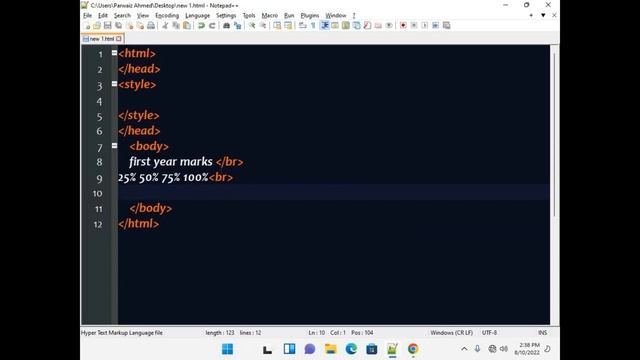
Task: Open File Explorer from taskbar
Action: coord(330,349)
